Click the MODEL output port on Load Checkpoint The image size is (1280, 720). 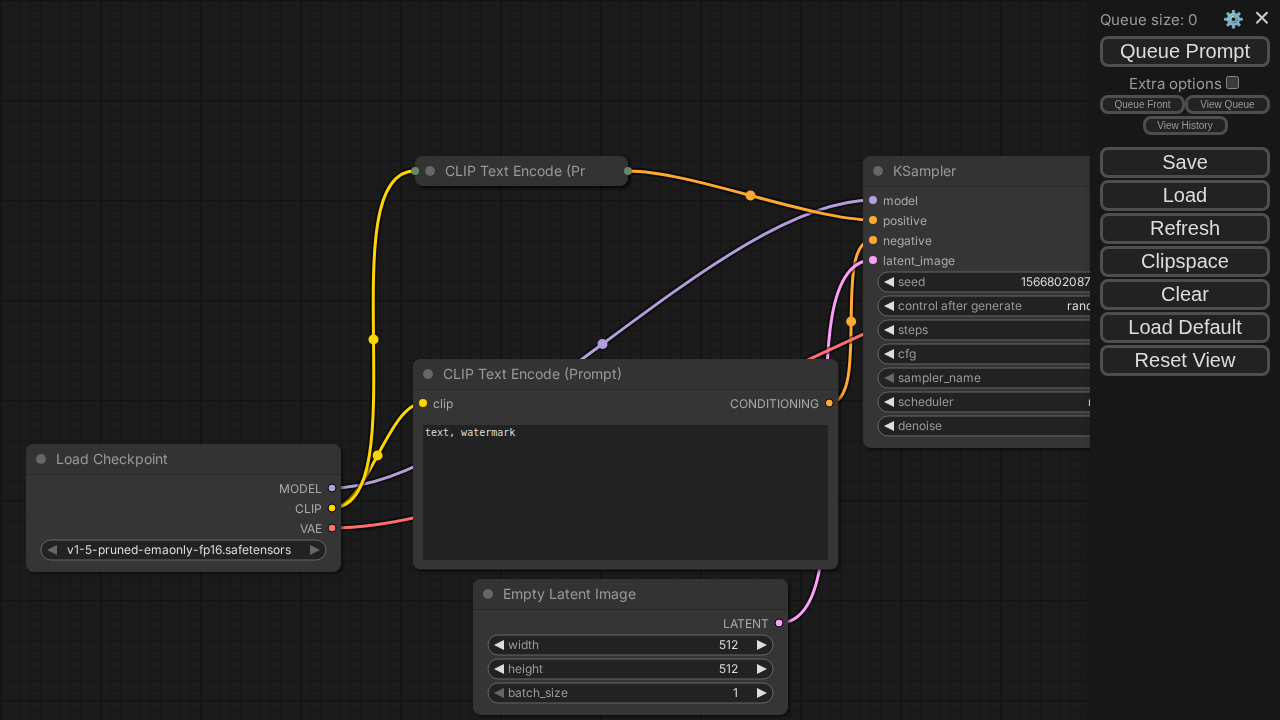pos(332,489)
